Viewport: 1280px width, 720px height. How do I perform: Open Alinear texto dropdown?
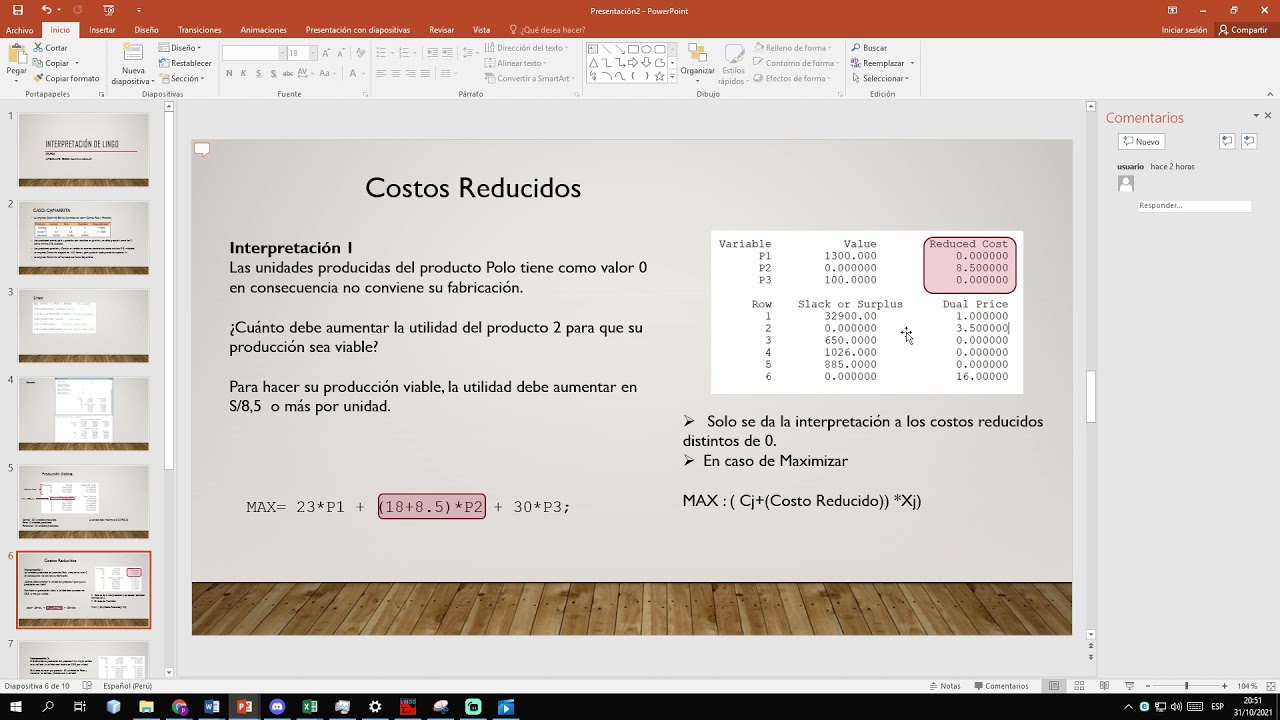pos(518,63)
